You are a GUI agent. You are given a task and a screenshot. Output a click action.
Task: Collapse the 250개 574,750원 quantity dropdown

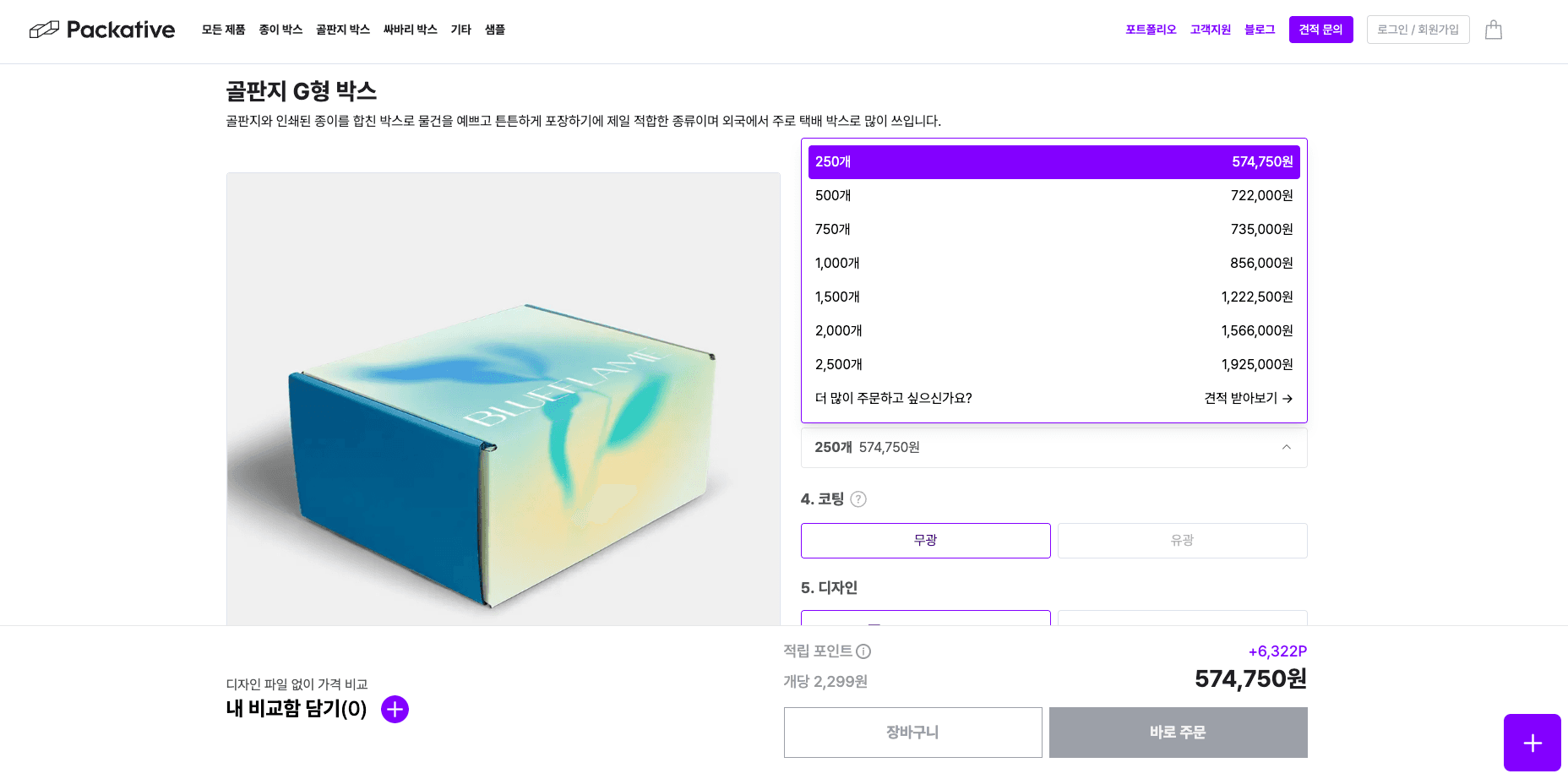click(x=1054, y=448)
